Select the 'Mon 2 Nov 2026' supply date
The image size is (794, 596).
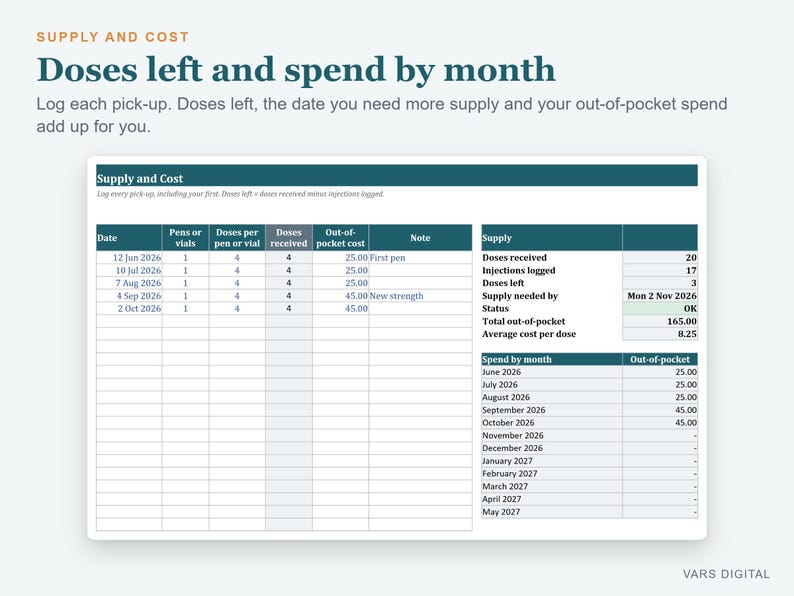(660, 296)
